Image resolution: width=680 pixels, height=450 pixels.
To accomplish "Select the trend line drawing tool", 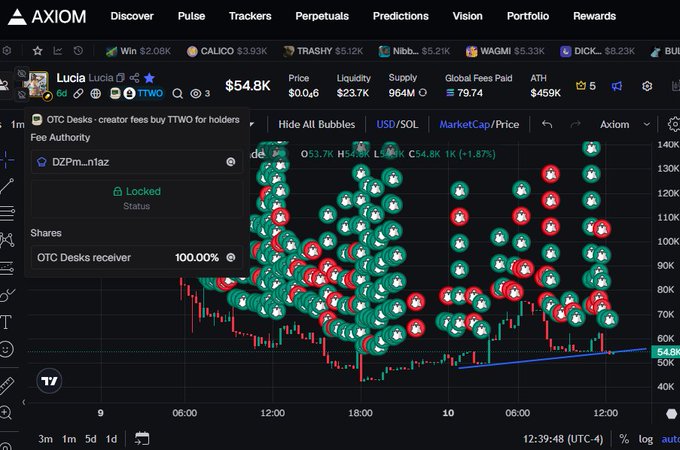I will tap(7, 186).
